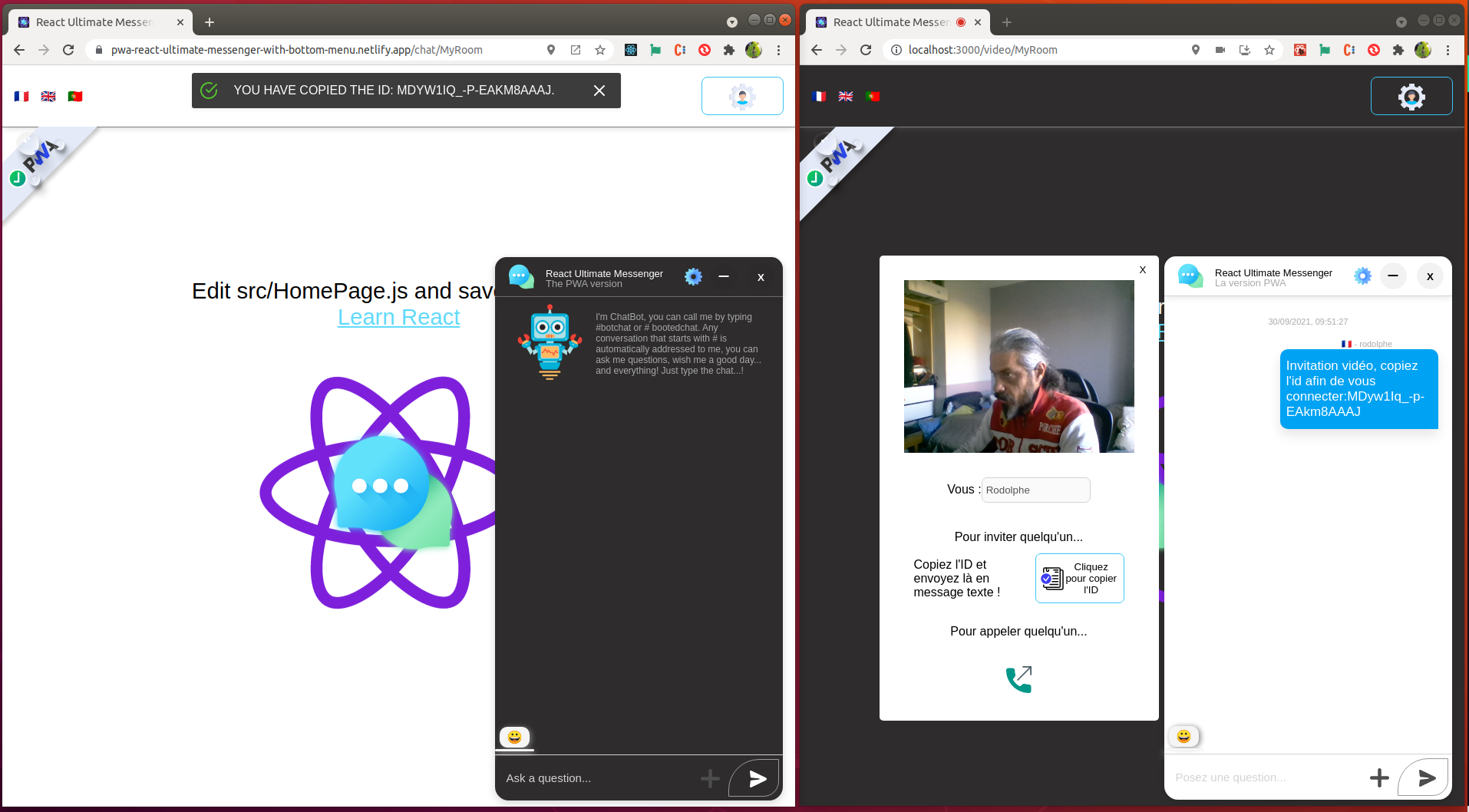Minimize the dark React Ultimate Messenger chat

(x=724, y=277)
